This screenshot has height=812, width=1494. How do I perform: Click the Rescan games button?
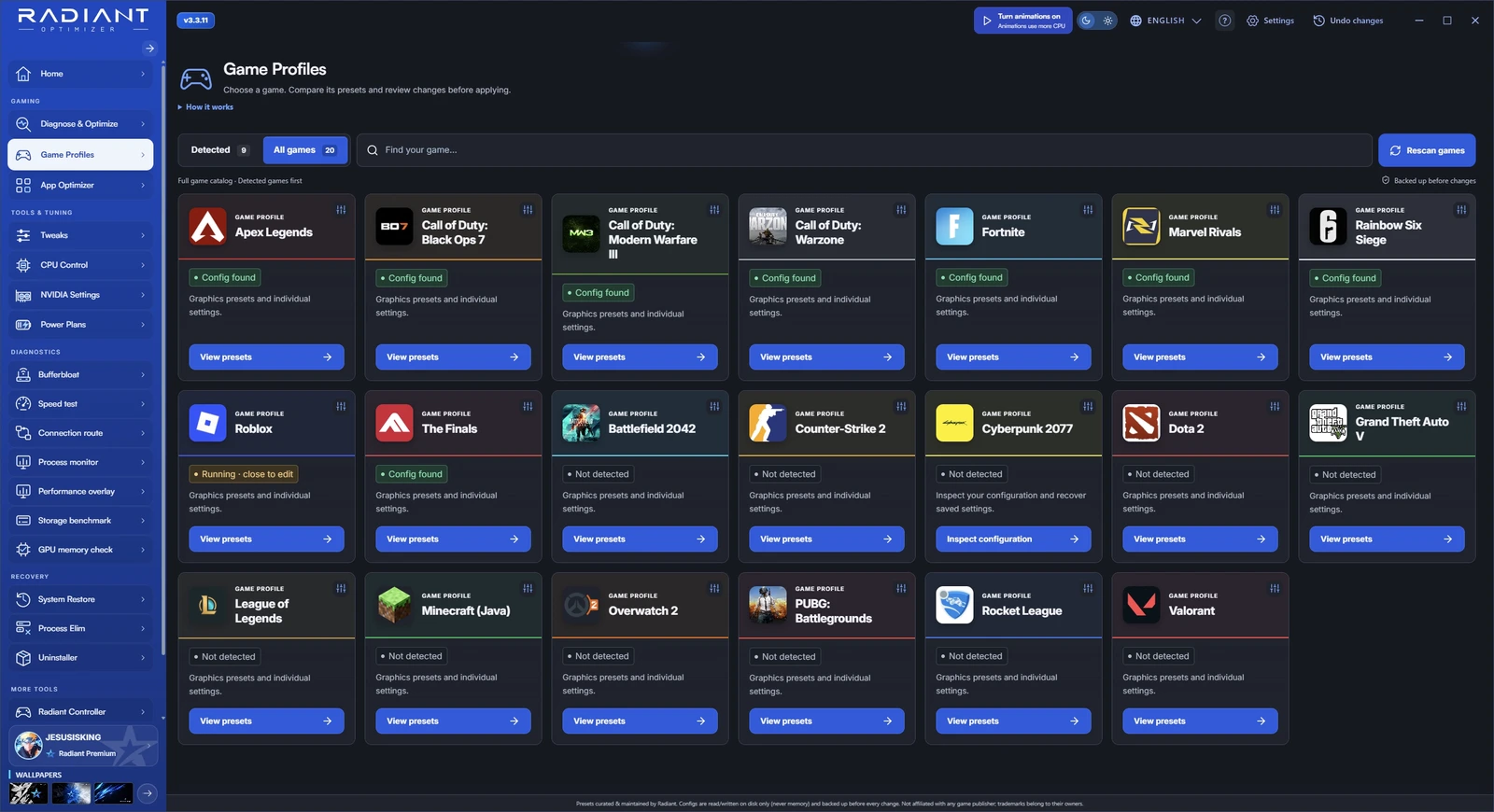pos(1427,150)
